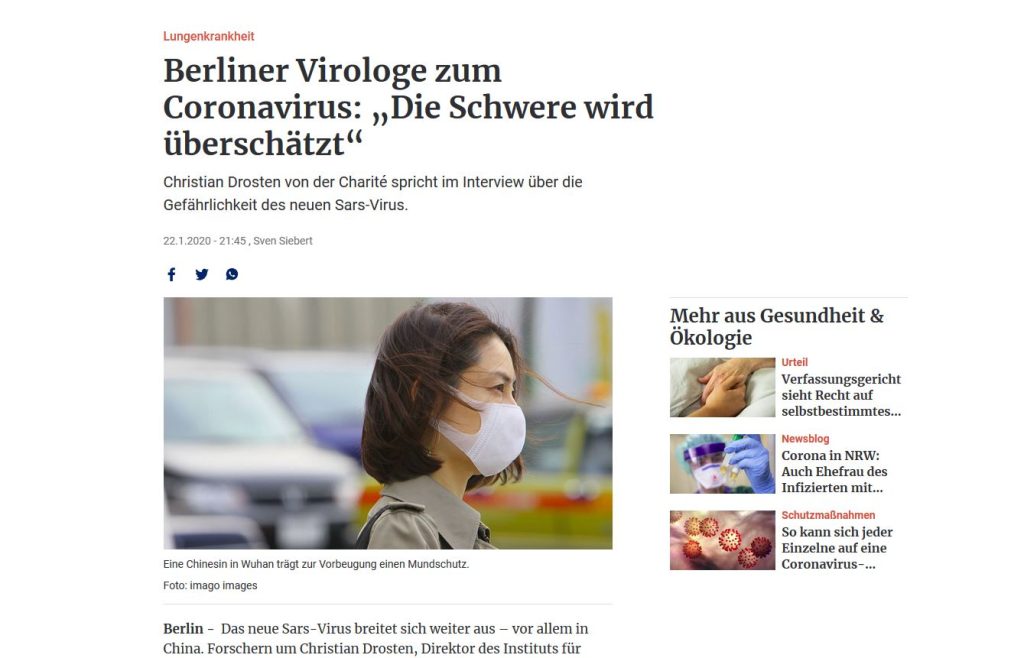Open thumbnail of lab worker with vial
The width and height of the screenshot is (1024, 658).
(722, 463)
